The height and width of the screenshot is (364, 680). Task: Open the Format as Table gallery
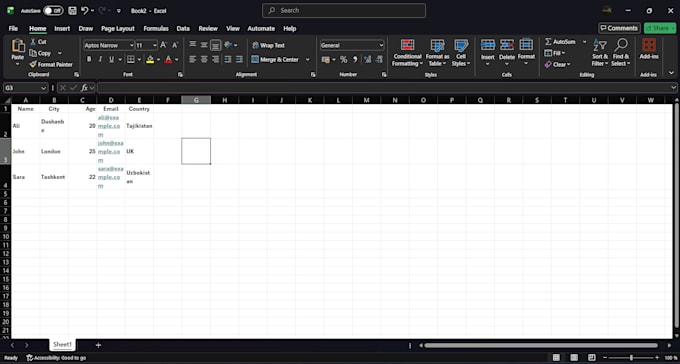pos(438,53)
